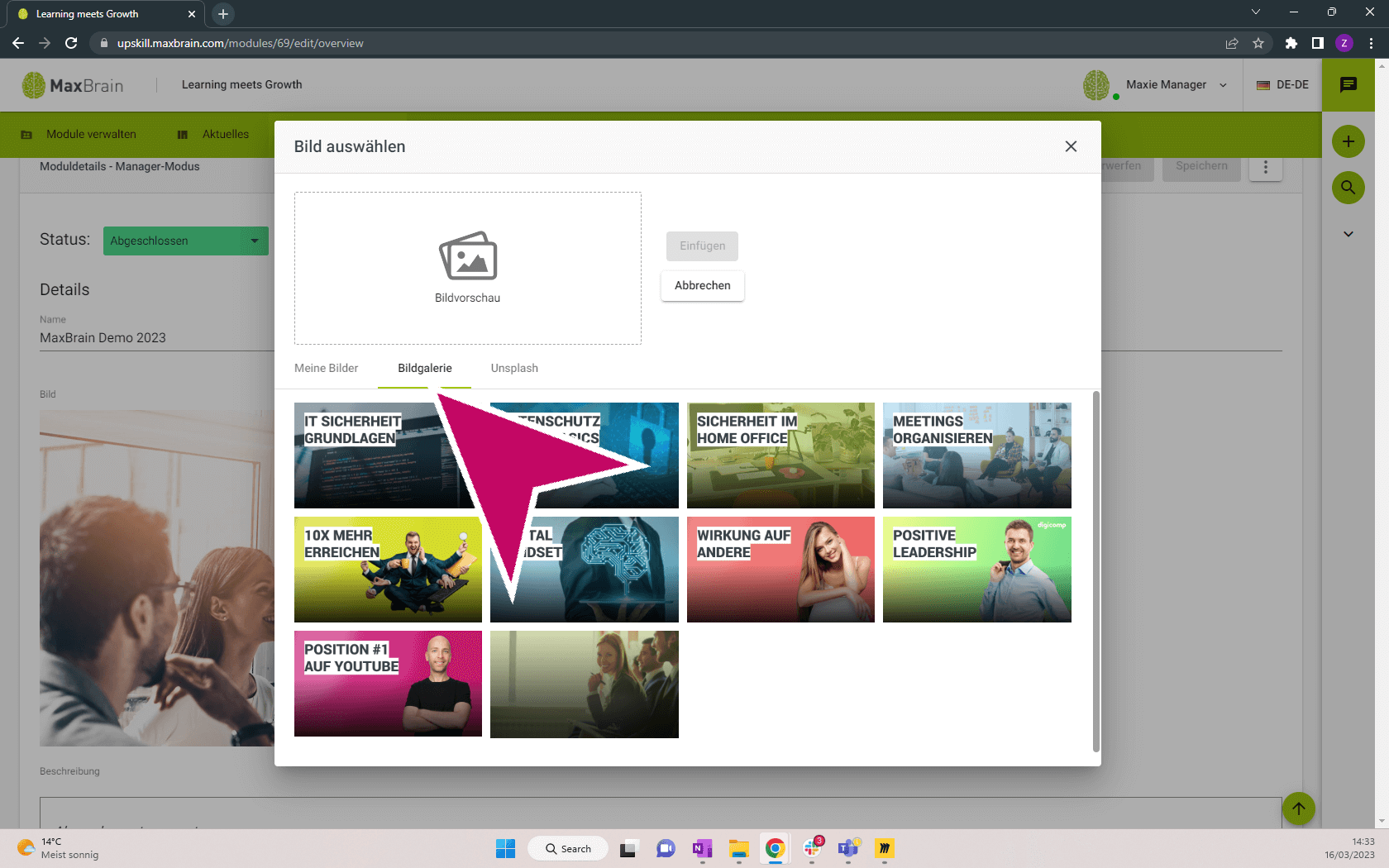Open Slack from the taskbar
1389x868 pixels.
812,848
